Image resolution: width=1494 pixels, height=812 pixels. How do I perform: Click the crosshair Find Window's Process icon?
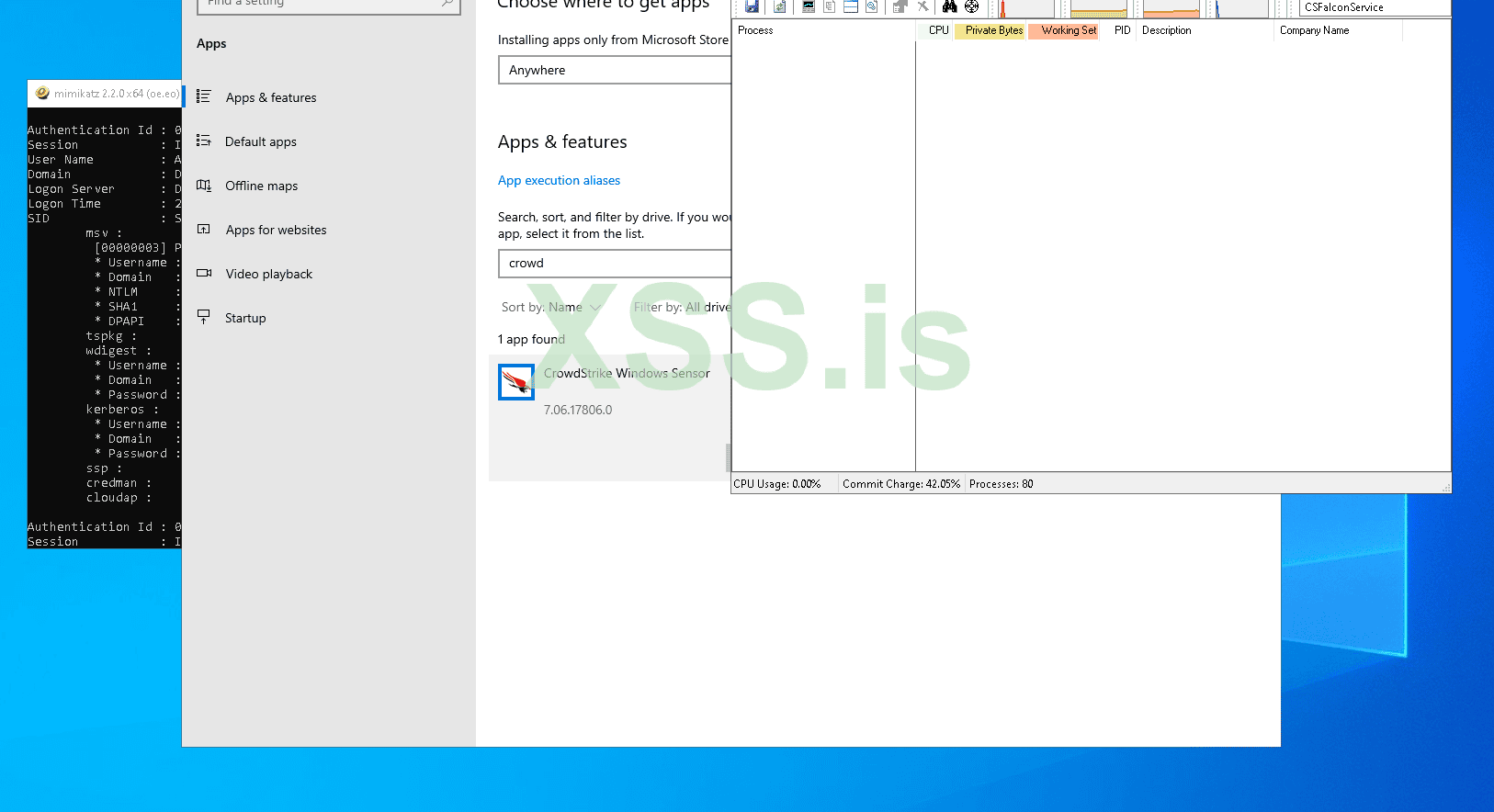[971, 6]
